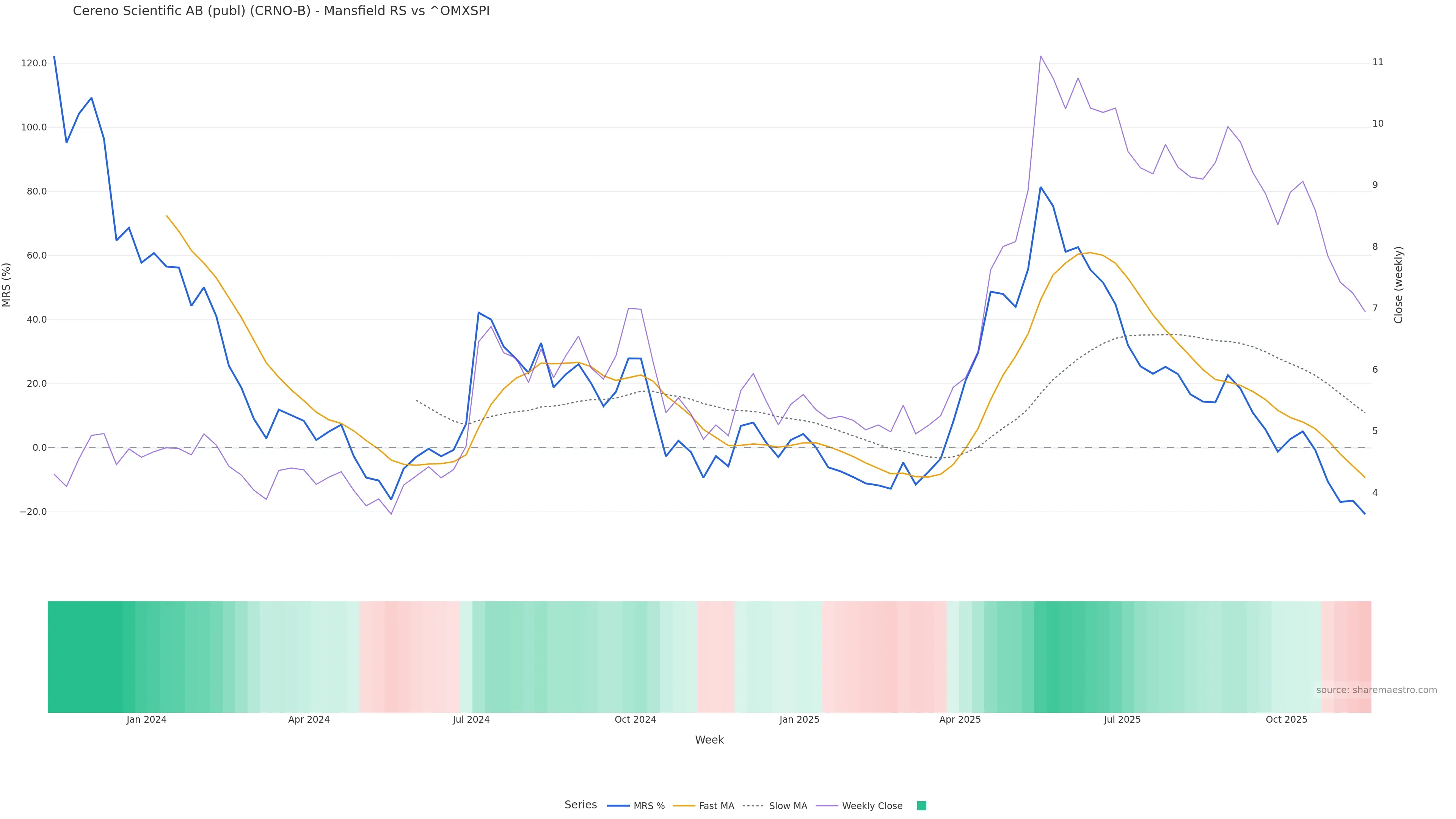Click the Series legend title

coord(581,805)
